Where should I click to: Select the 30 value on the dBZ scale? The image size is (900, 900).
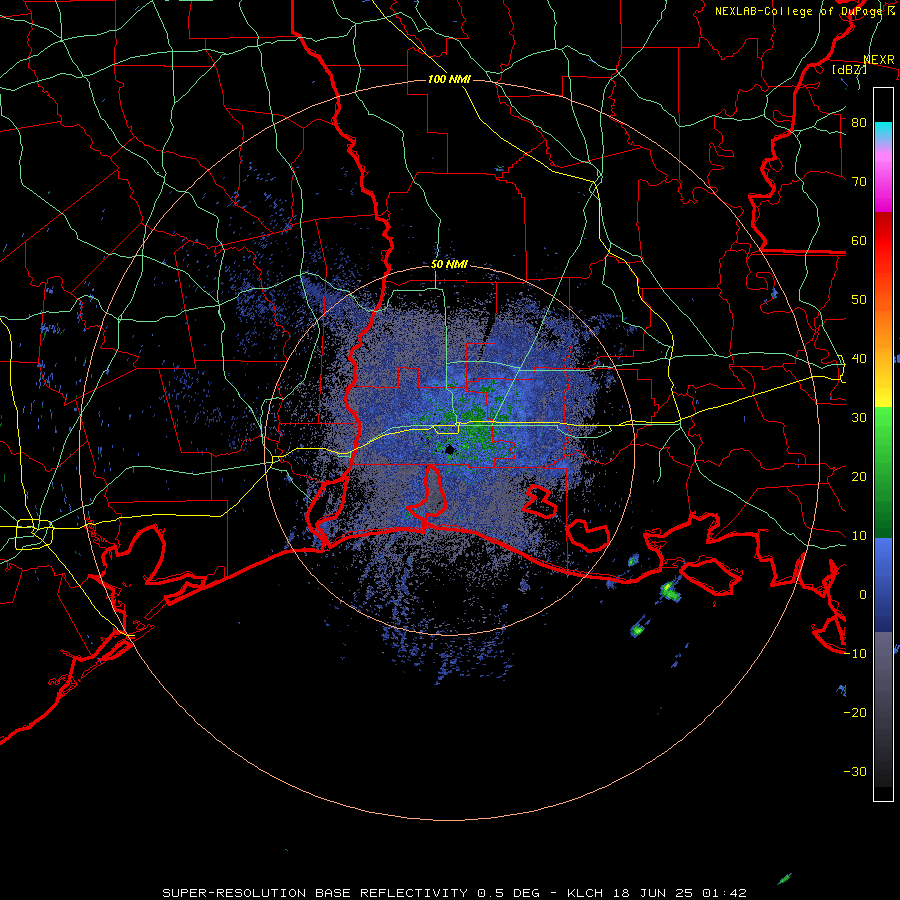(859, 417)
